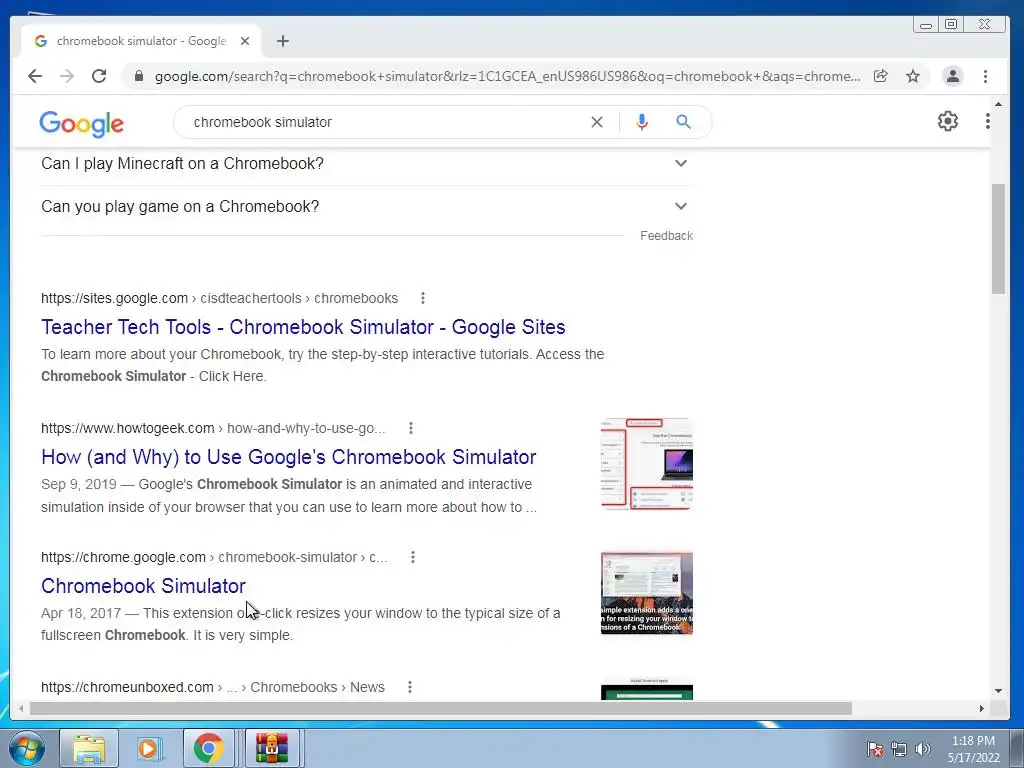Click the scroll left arrow

tap(21, 709)
